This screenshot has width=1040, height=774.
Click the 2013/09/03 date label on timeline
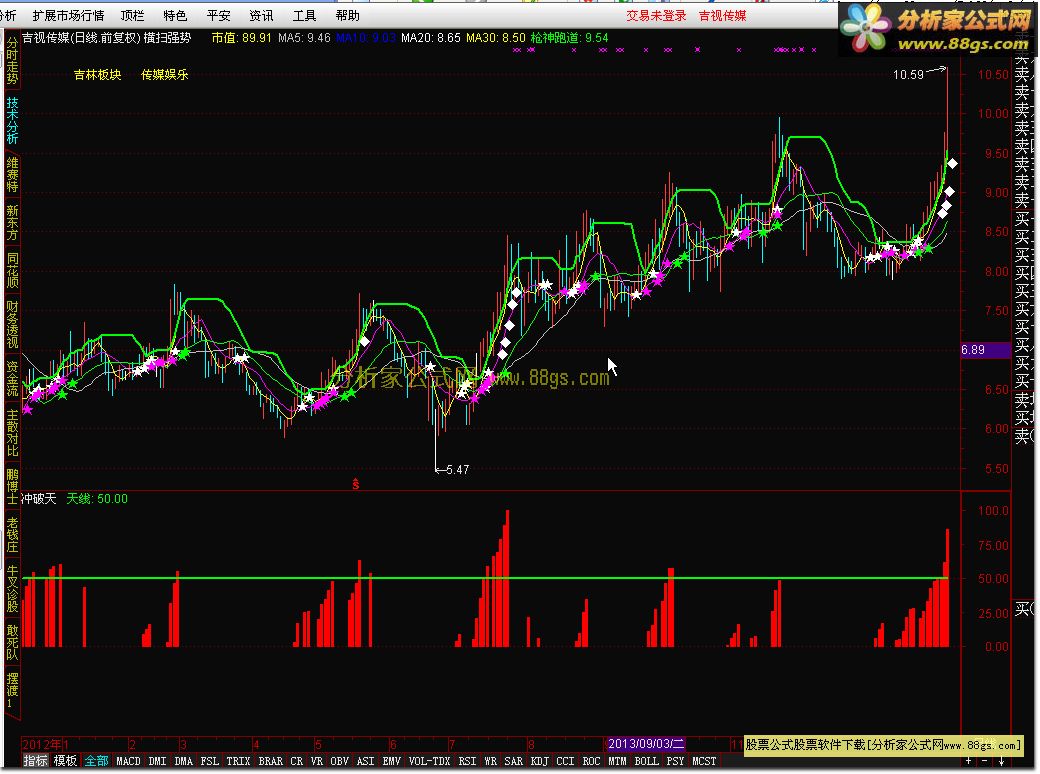point(646,744)
